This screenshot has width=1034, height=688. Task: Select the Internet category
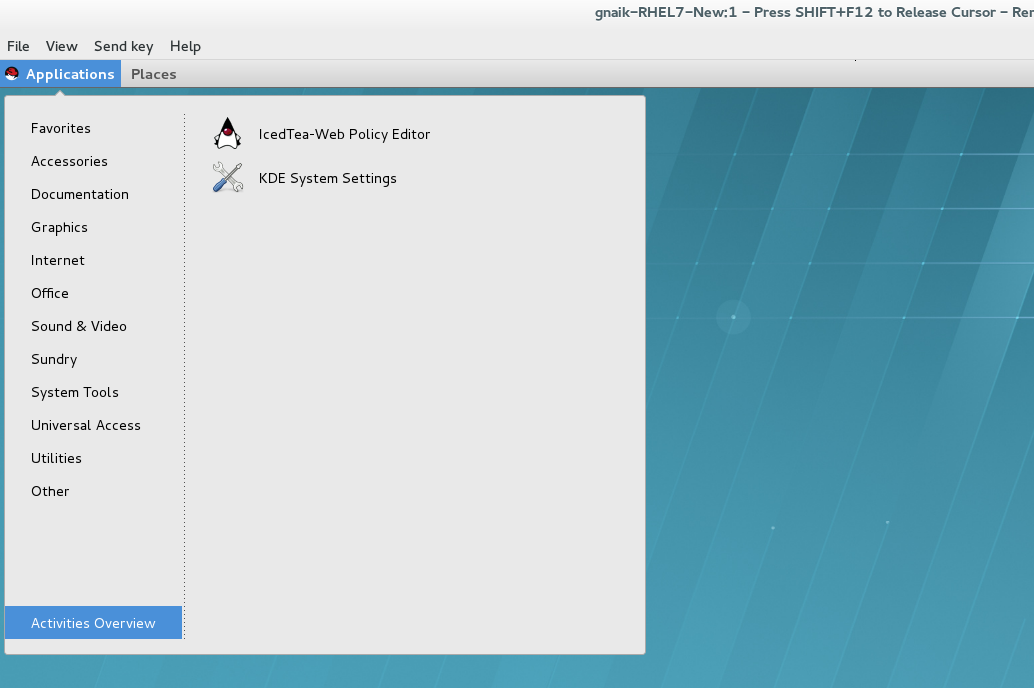(57, 260)
